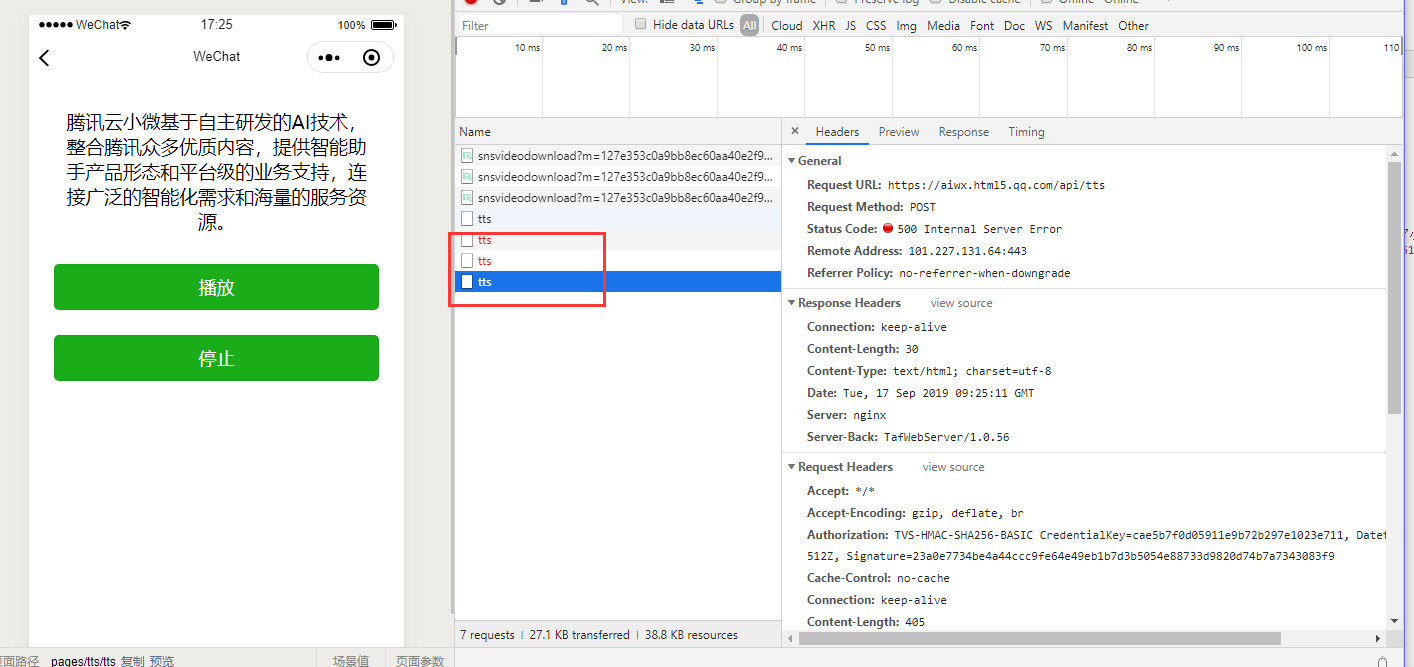
Task: Switch to the Headers tab
Action: 837,132
